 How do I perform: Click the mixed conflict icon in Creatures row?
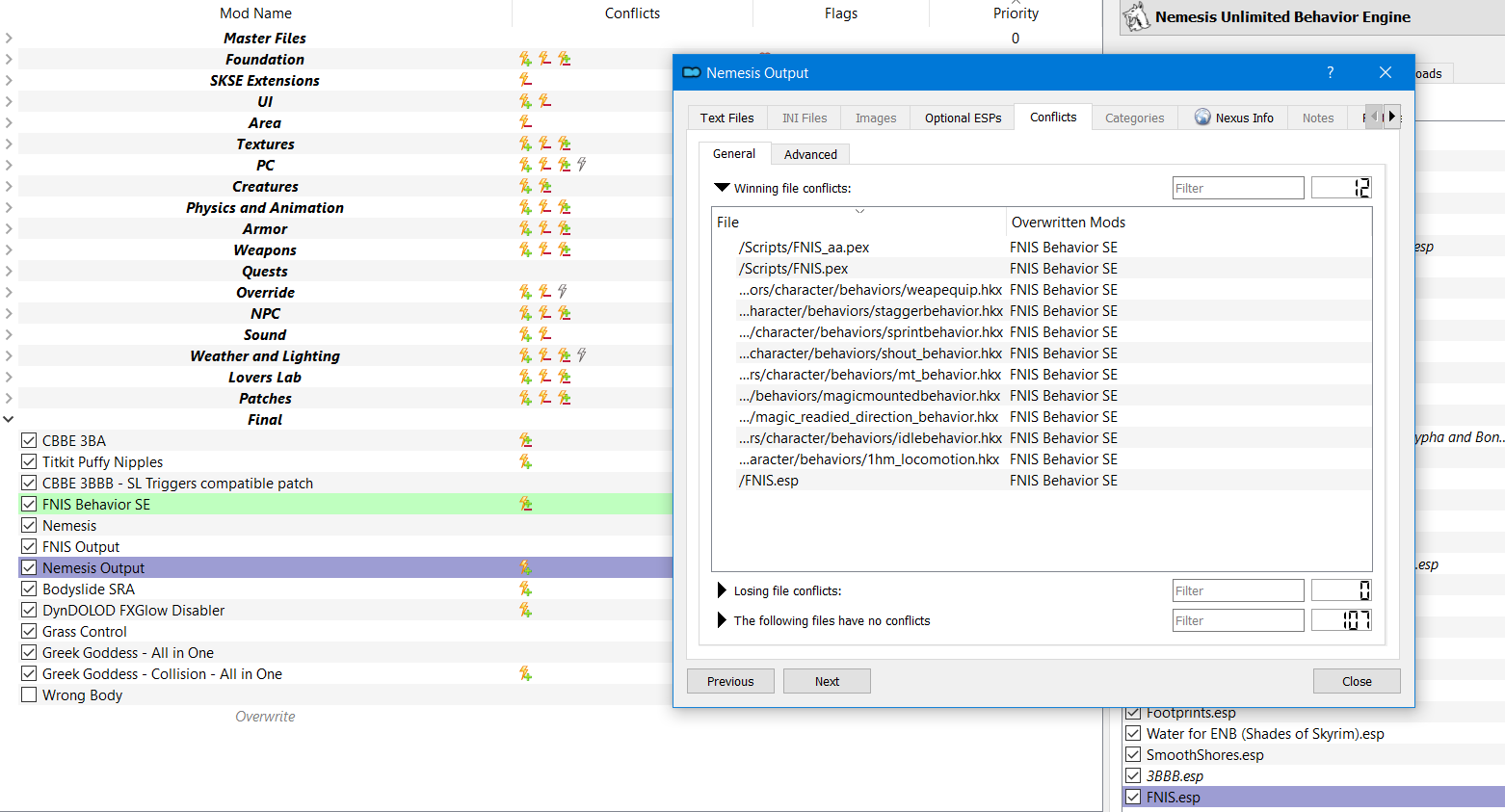click(544, 186)
